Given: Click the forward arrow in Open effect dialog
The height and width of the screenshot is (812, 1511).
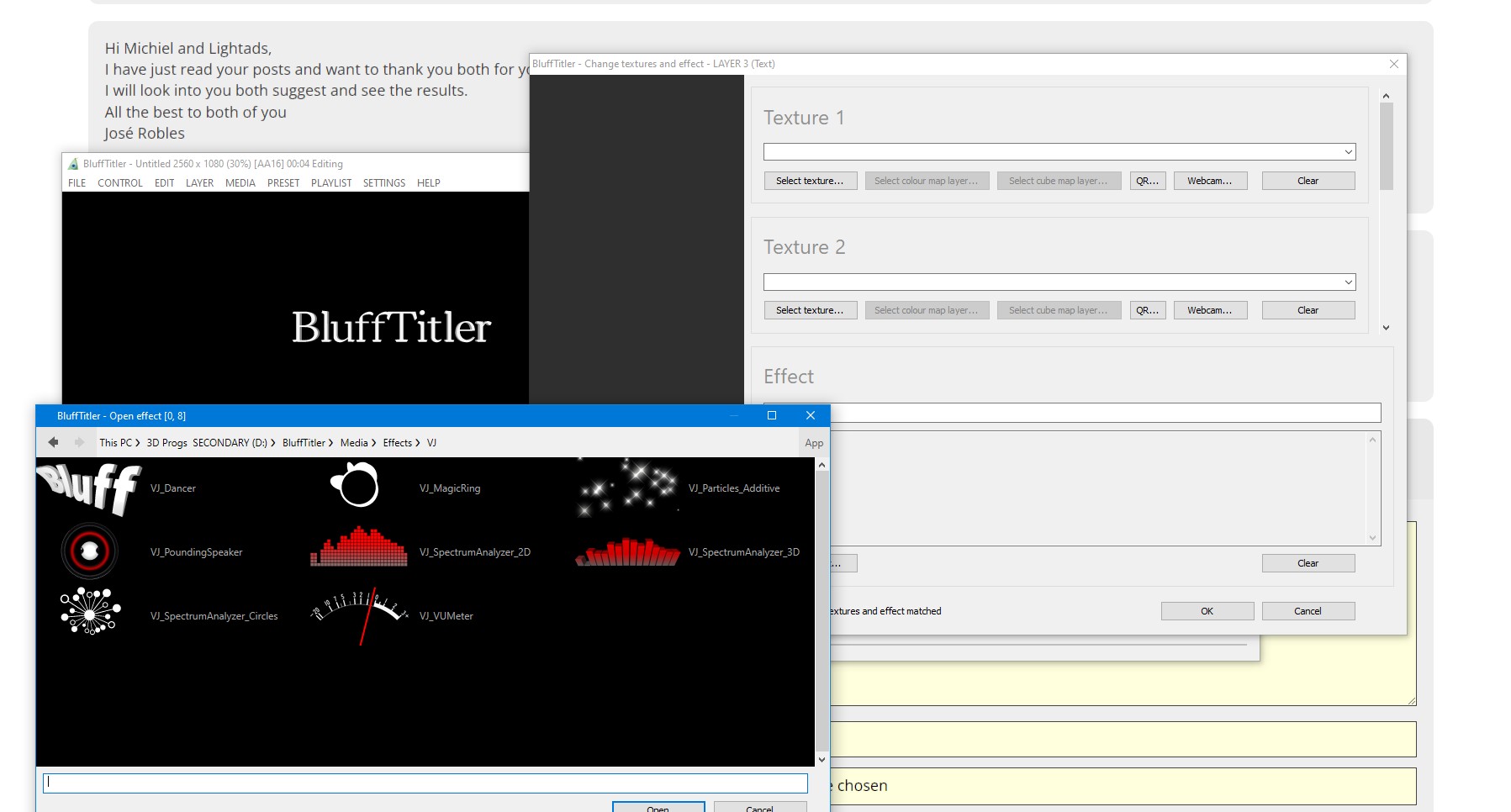Looking at the screenshot, I should tap(79, 442).
